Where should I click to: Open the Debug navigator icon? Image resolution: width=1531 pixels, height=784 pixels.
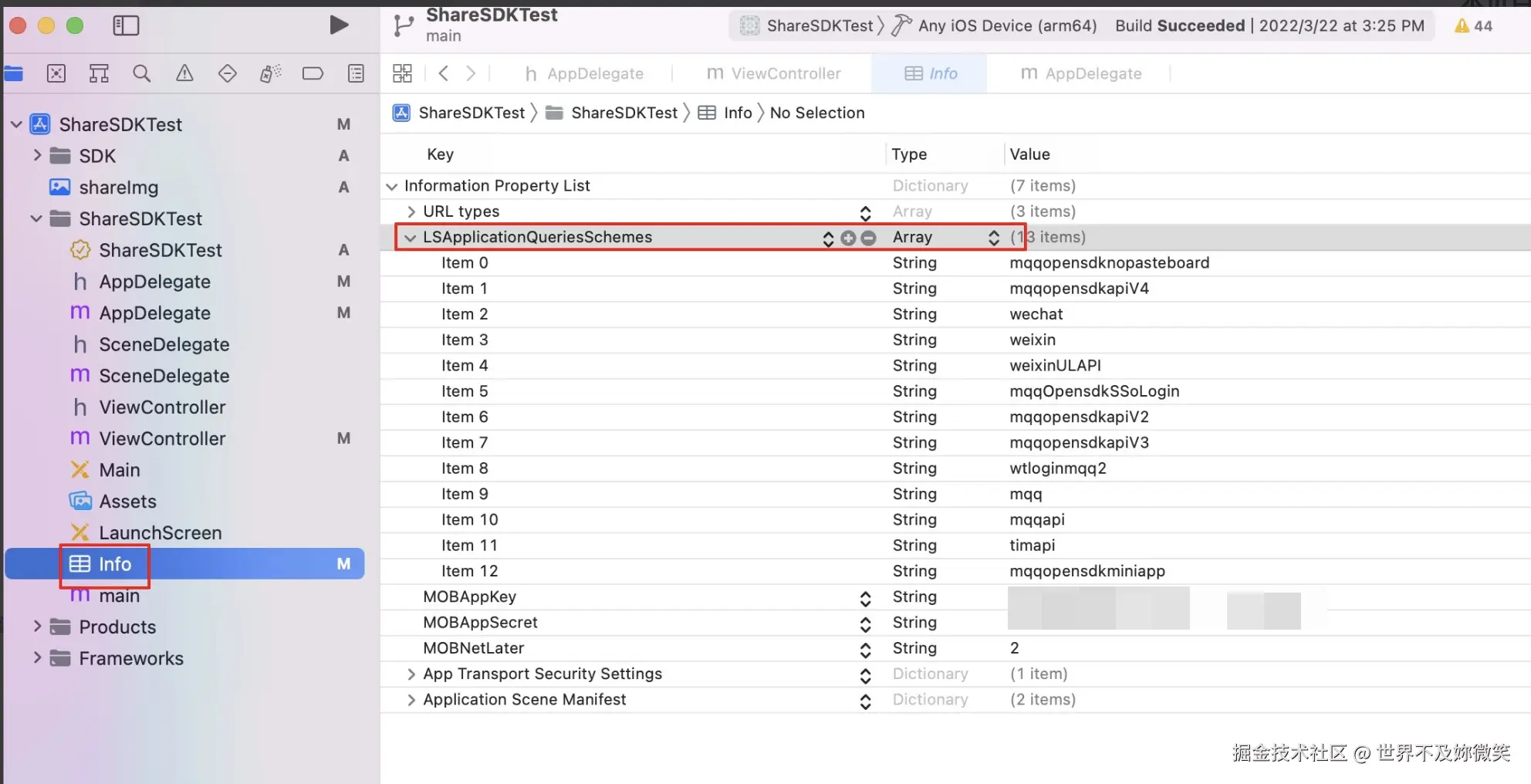(x=270, y=73)
